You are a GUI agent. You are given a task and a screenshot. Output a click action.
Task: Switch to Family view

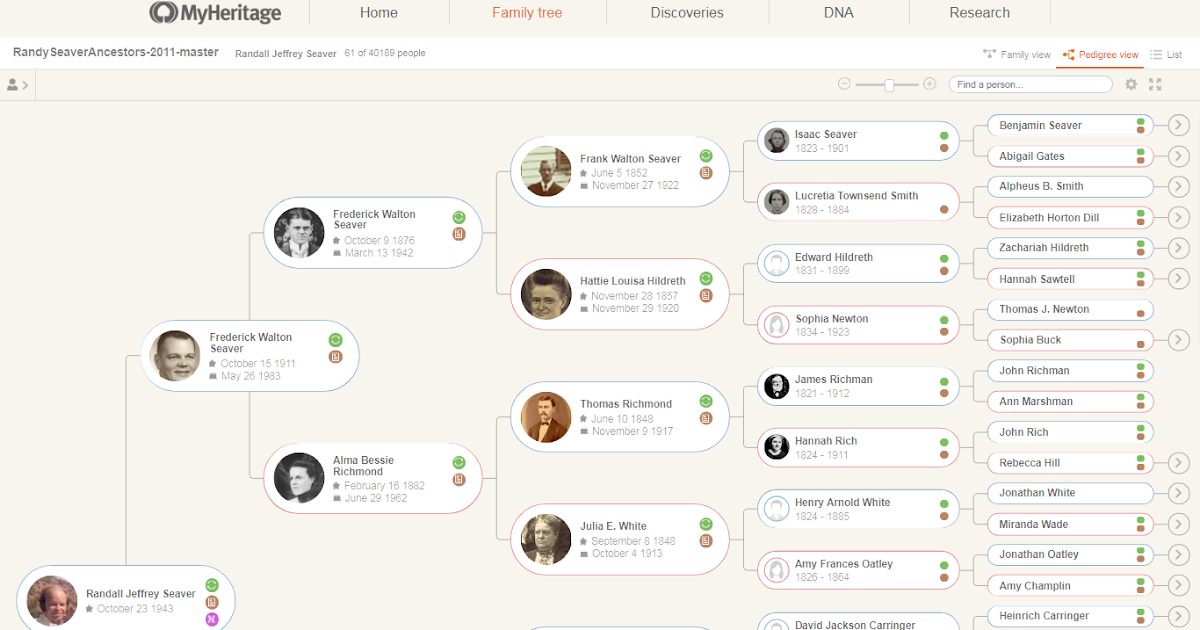coord(1017,54)
